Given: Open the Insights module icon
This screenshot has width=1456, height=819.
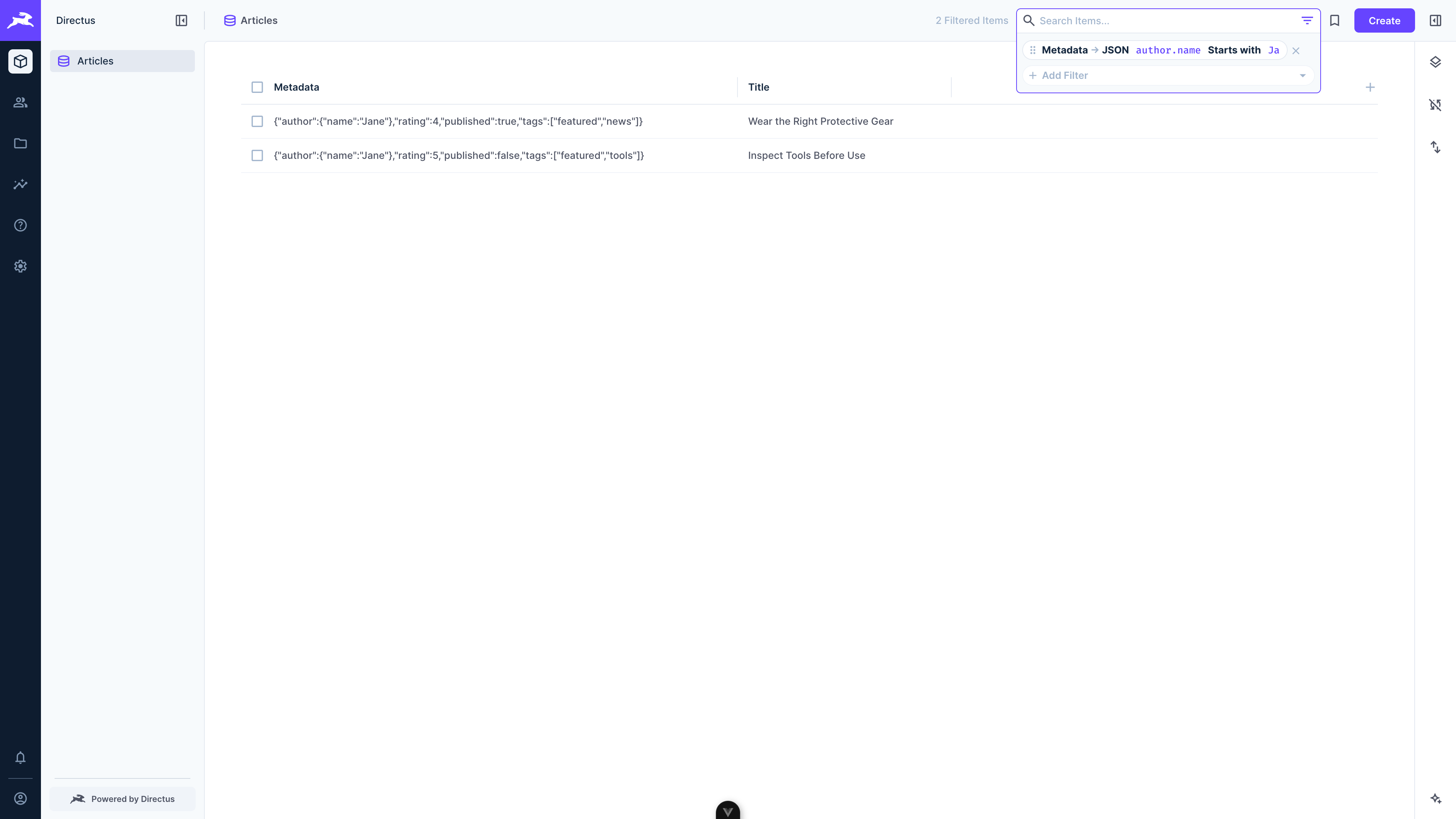Looking at the screenshot, I should click(20, 184).
